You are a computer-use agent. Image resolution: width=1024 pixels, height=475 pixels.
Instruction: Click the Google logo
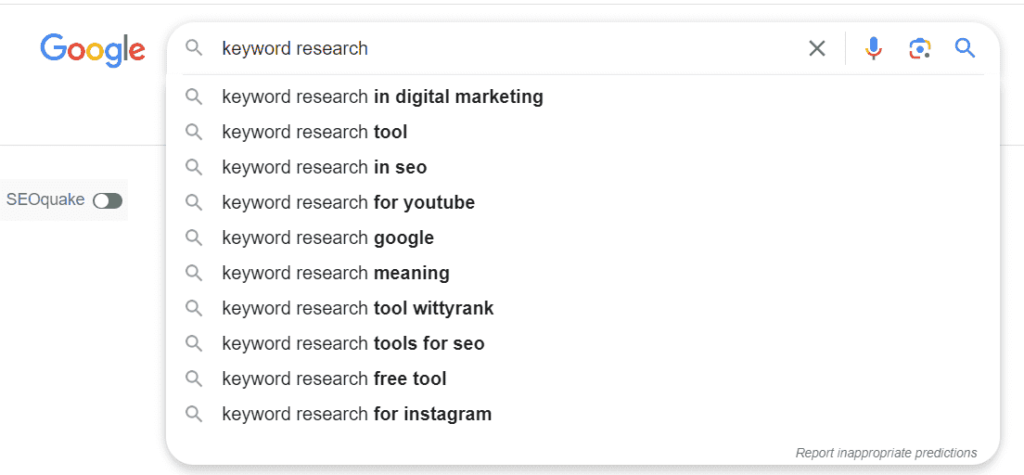coord(93,50)
